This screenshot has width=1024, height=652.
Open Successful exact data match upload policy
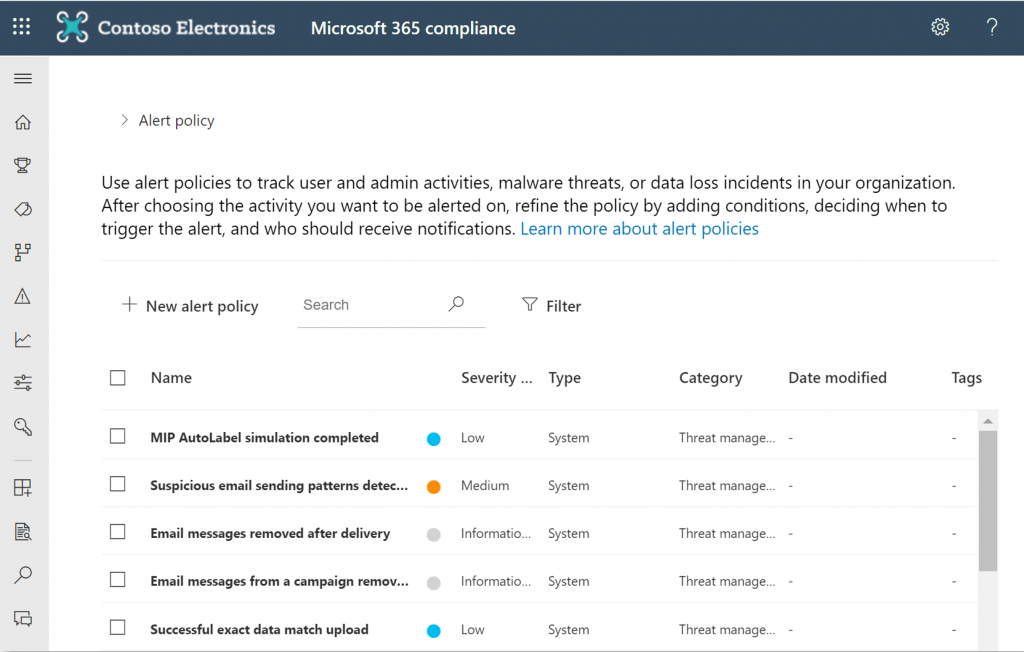click(x=259, y=630)
